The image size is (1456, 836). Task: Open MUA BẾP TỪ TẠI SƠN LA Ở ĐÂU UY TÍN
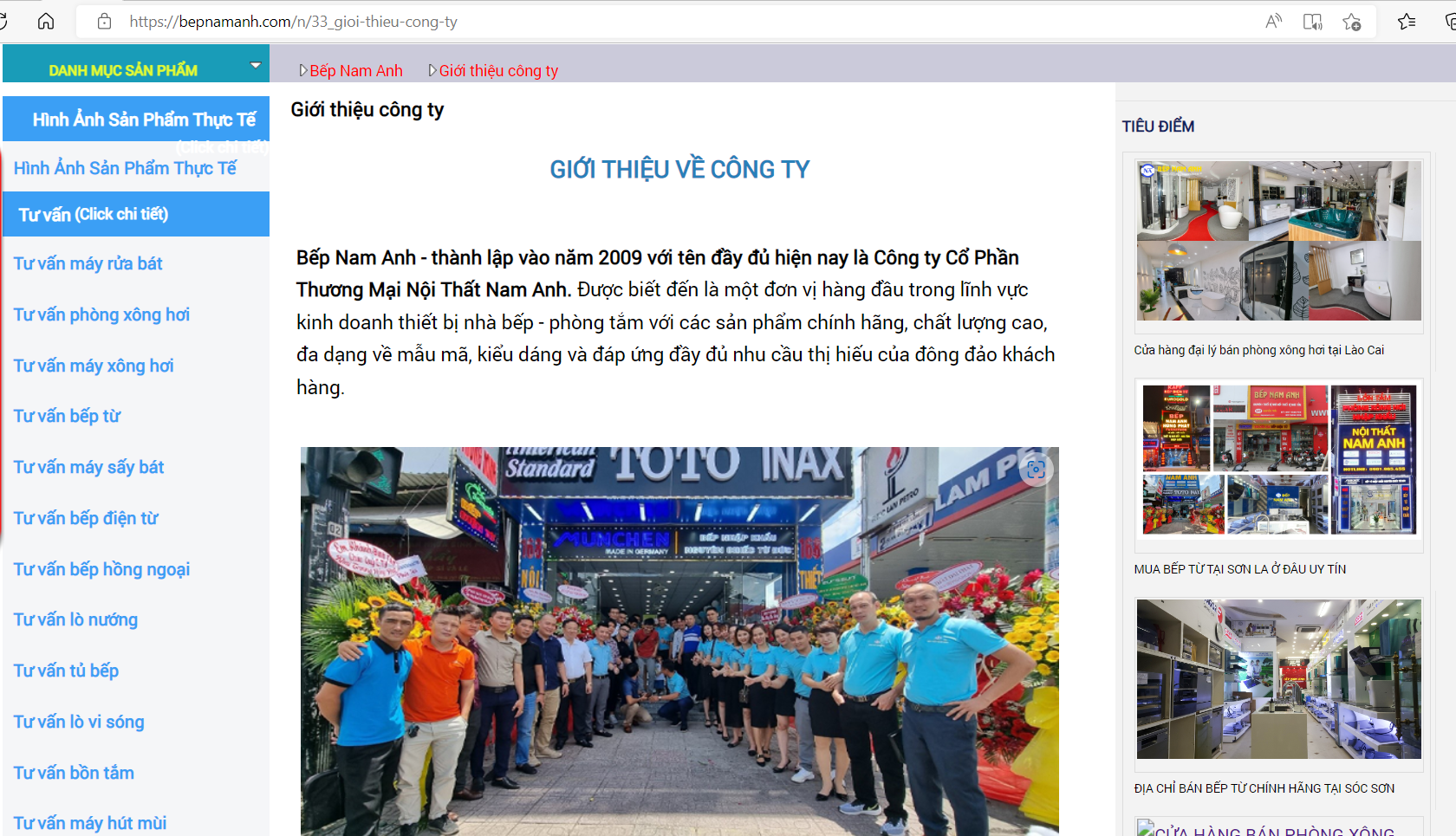(x=1239, y=569)
